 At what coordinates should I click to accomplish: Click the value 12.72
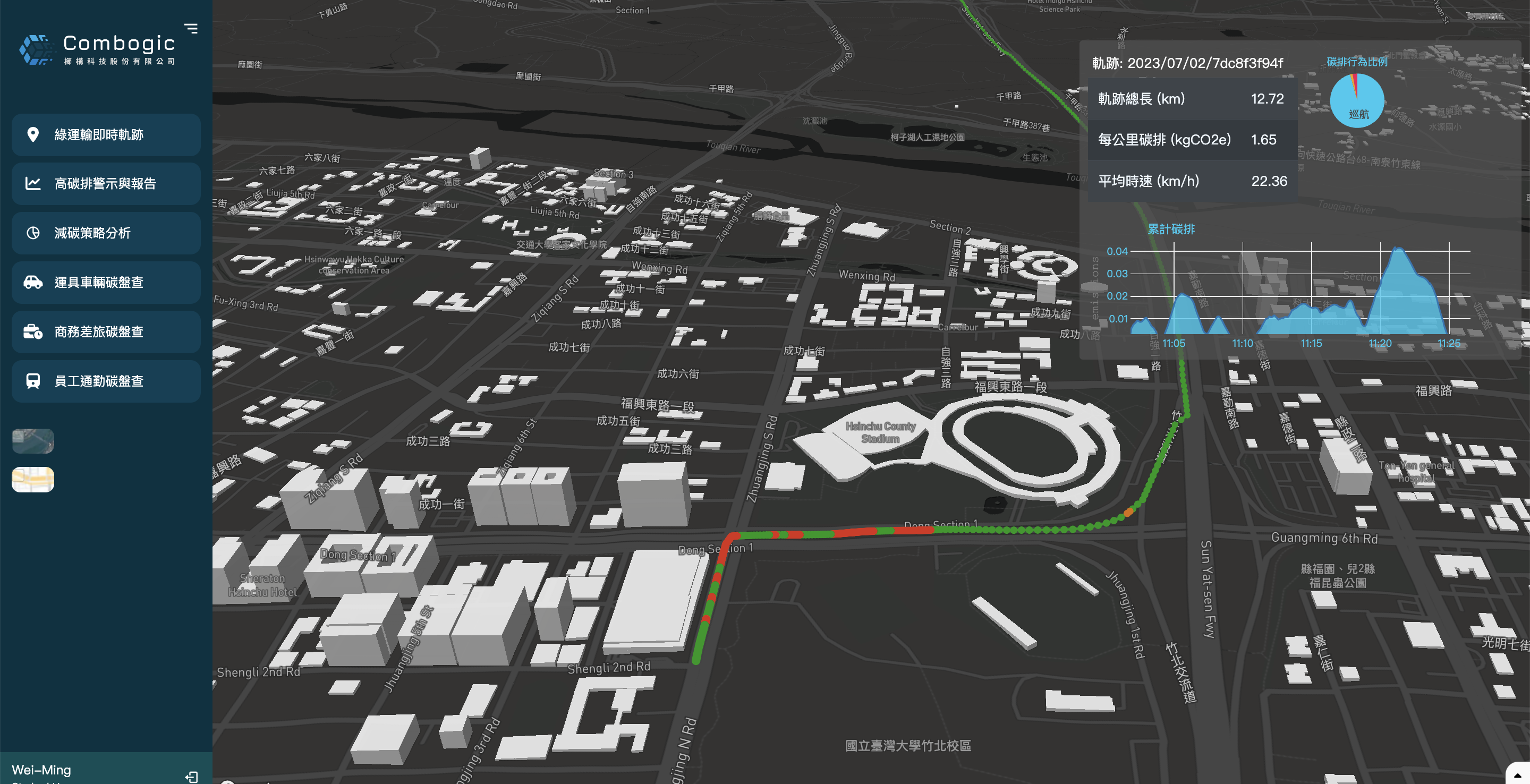click(1267, 99)
